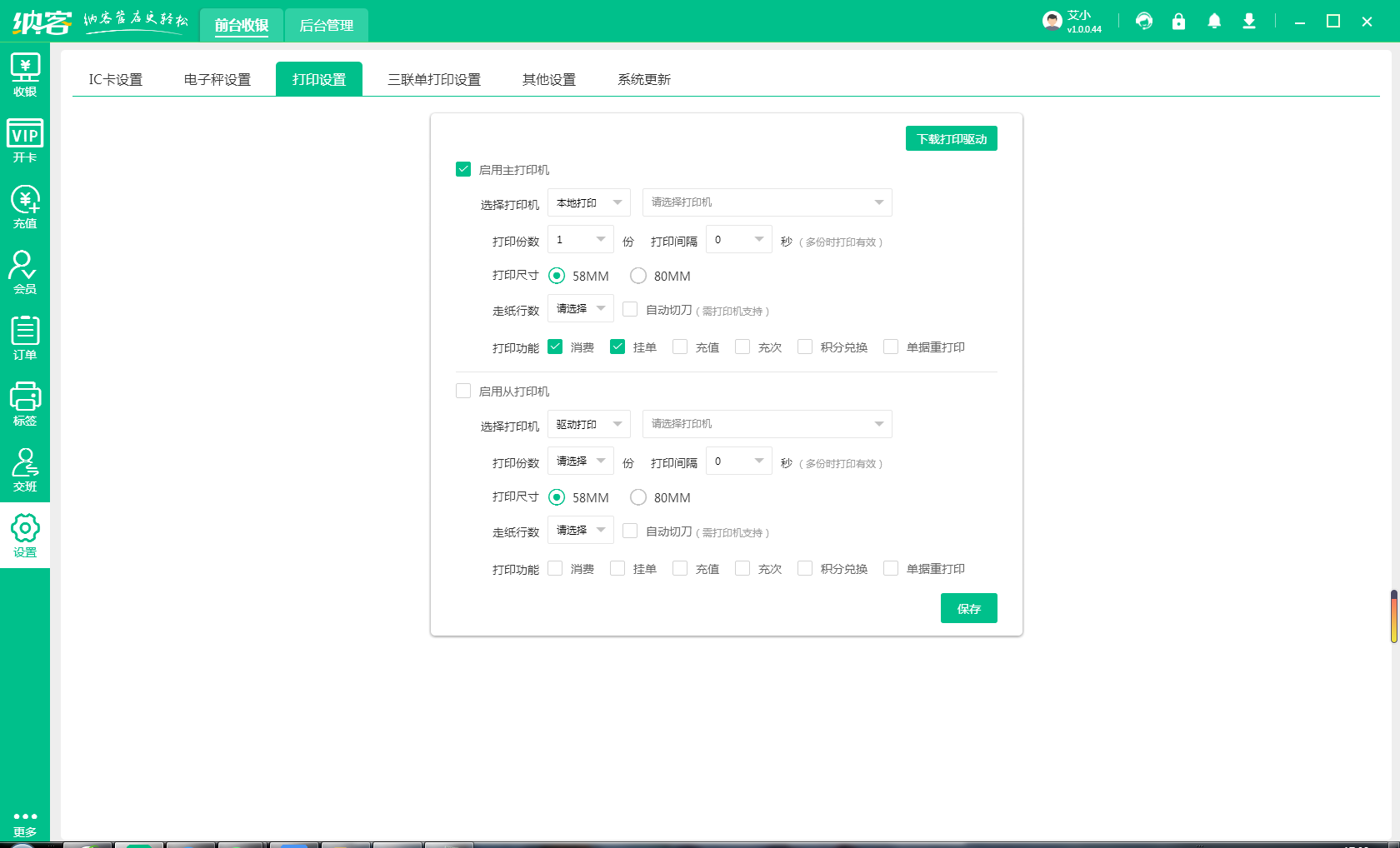Click the 下载打印驱动 button

click(x=951, y=139)
